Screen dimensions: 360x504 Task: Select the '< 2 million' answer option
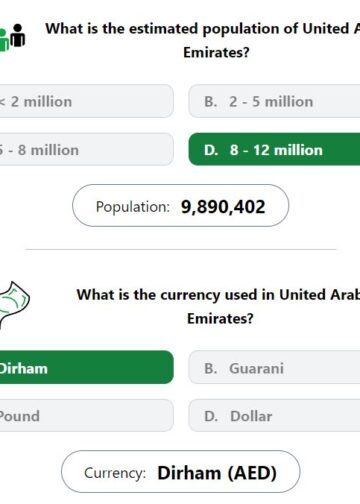tap(86, 101)
